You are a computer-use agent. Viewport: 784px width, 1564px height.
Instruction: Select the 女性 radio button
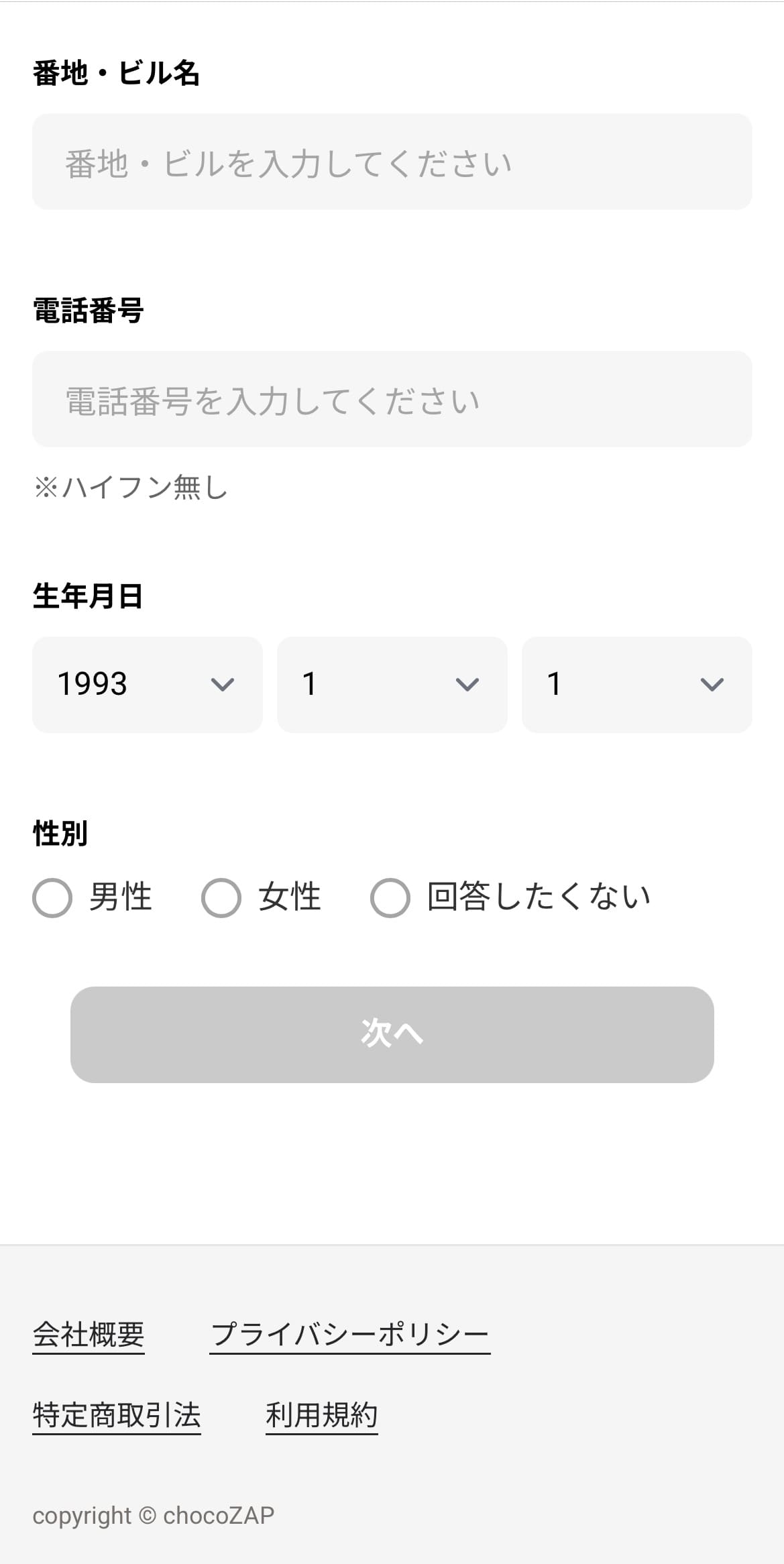coord(221,897)
